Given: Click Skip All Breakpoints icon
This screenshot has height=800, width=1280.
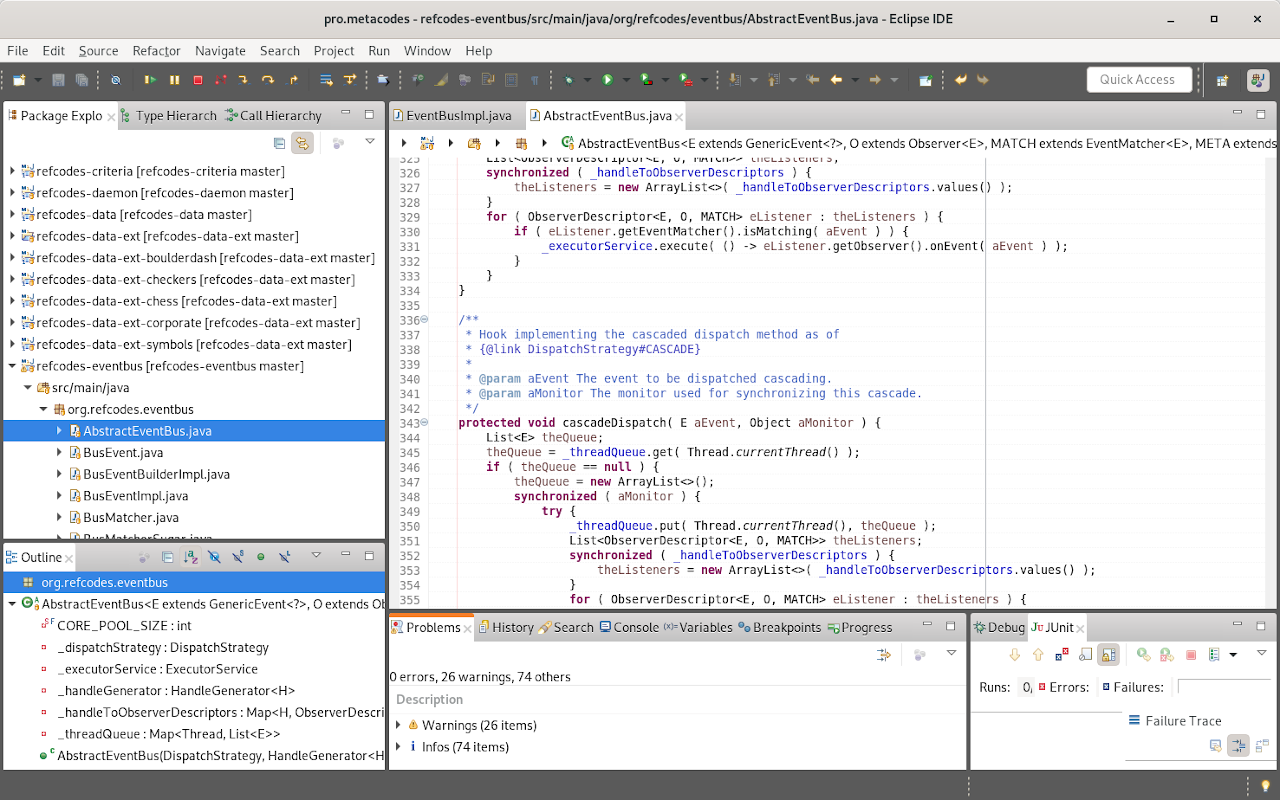Looking at the screenshot, I should (115, 80).
